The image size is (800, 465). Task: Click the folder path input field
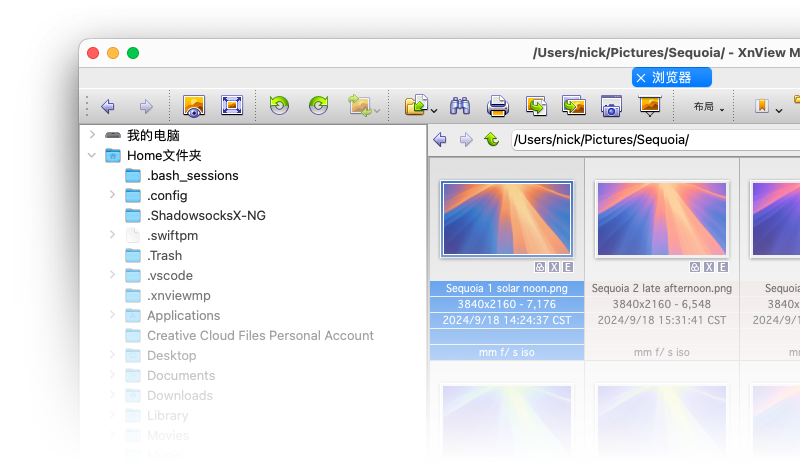650,140
